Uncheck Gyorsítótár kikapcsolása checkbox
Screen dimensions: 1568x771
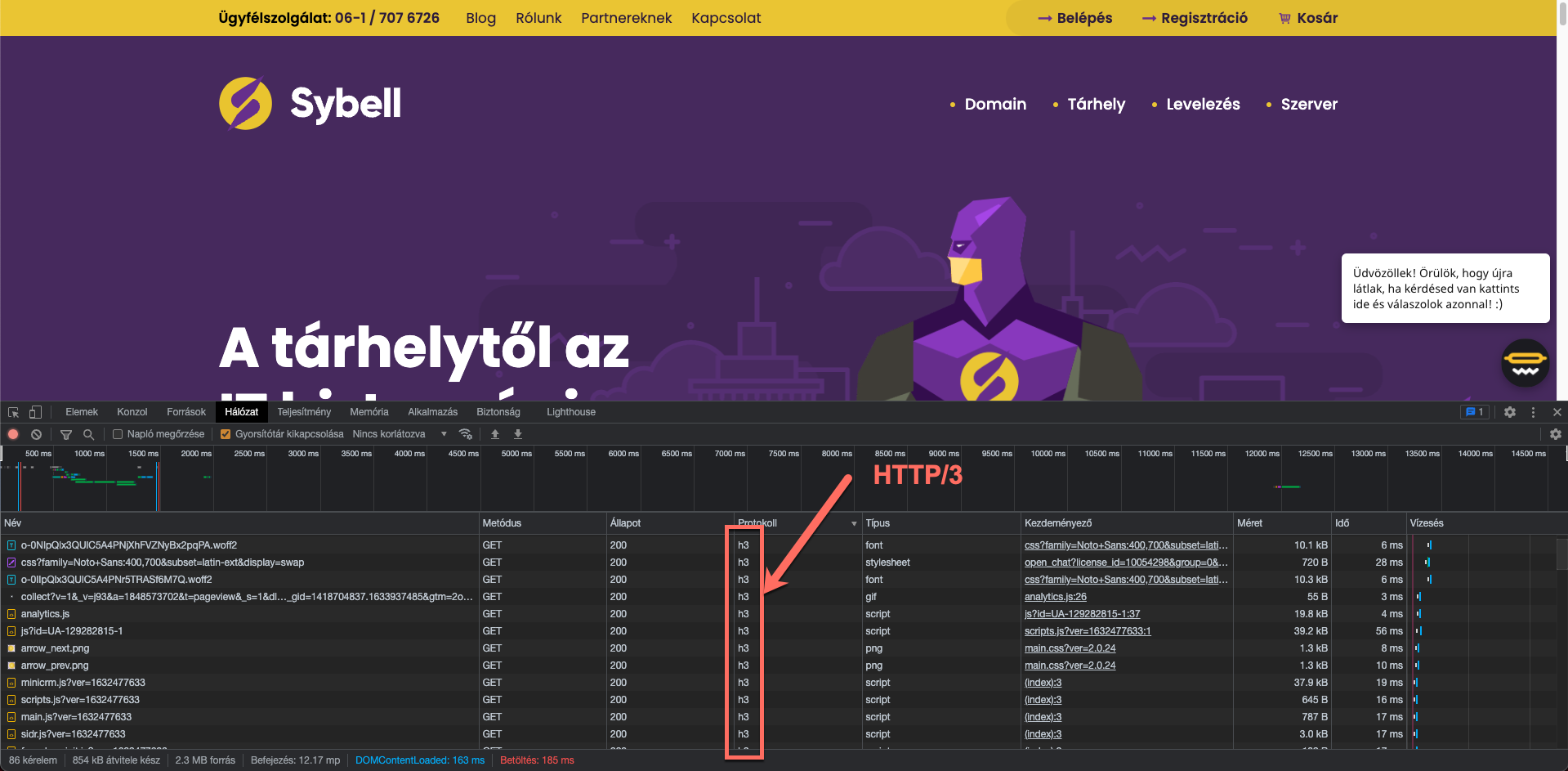tap(226, 434)
